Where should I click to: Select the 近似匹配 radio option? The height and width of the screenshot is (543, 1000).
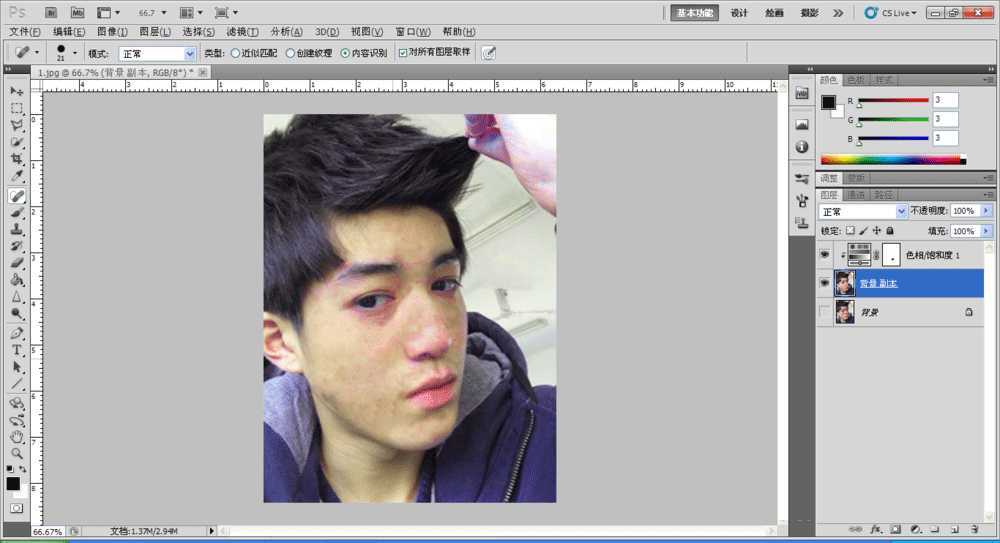tap(236, 53)
